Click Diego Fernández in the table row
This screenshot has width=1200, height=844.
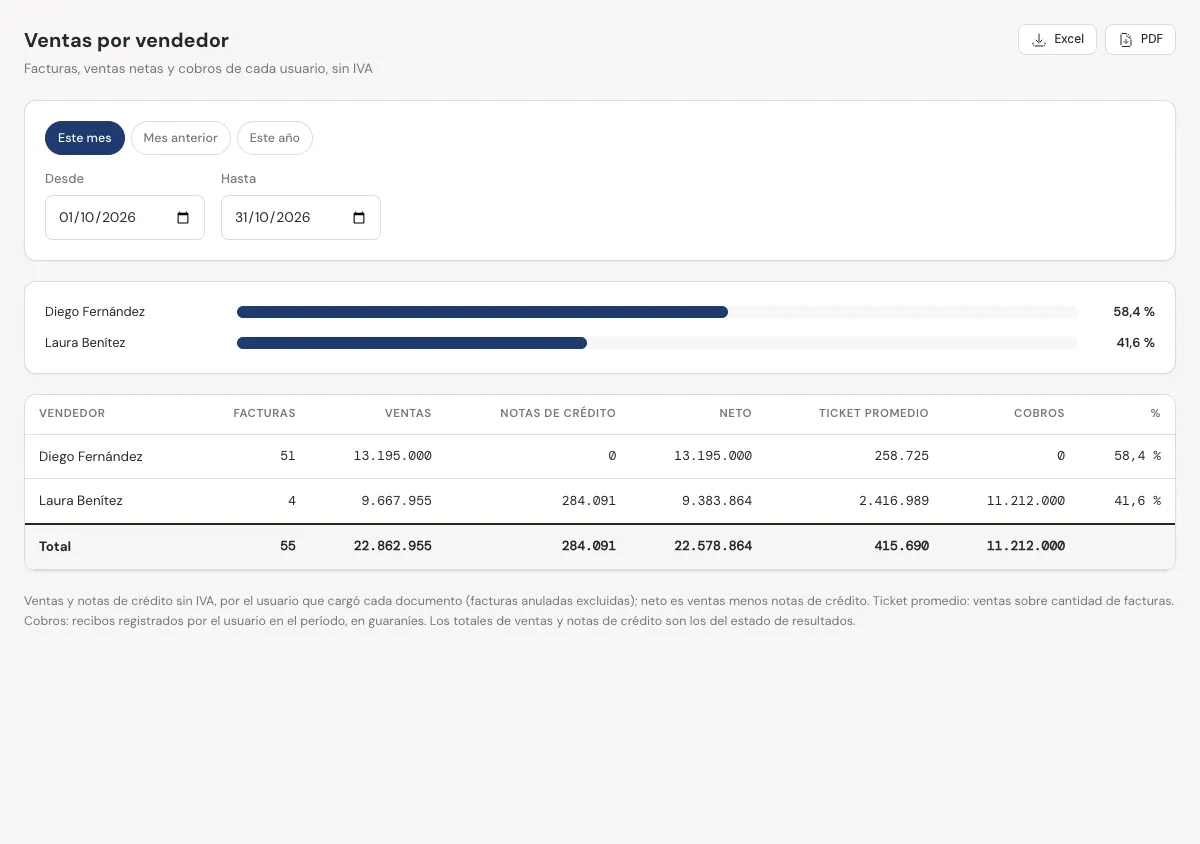tap(91, 457)
